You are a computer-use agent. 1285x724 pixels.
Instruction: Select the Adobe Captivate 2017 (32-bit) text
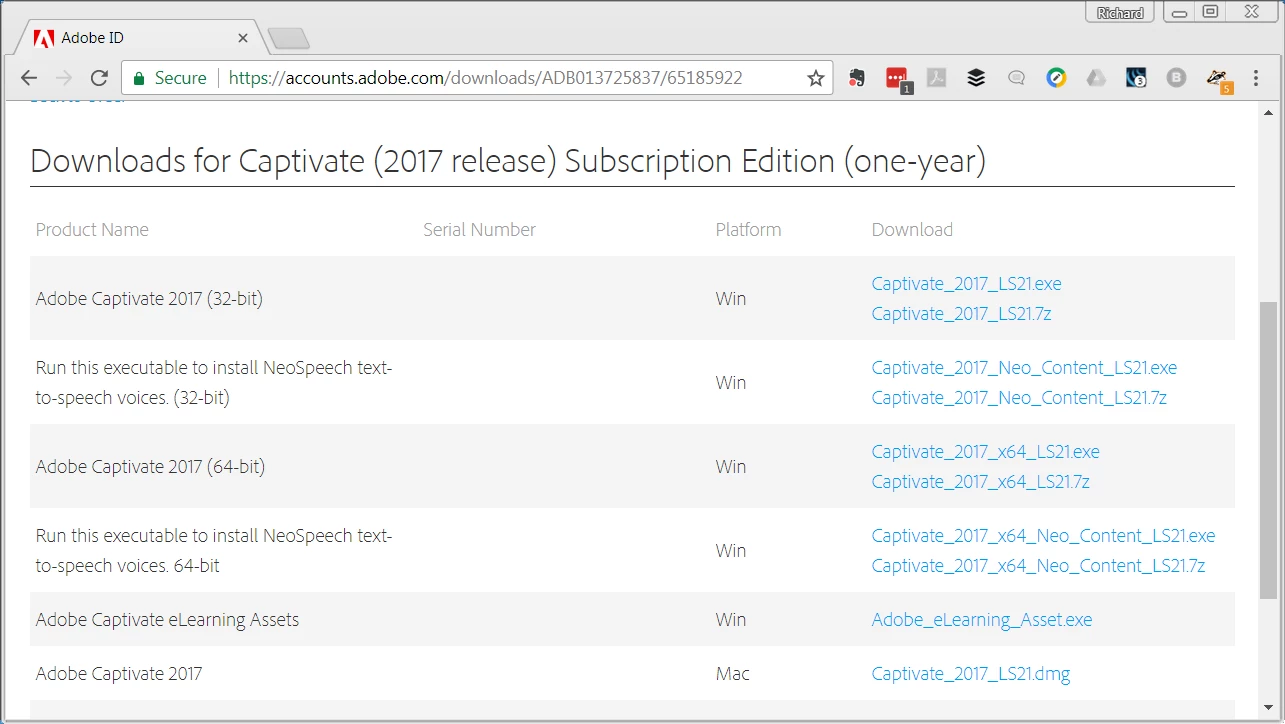(149, 299)
